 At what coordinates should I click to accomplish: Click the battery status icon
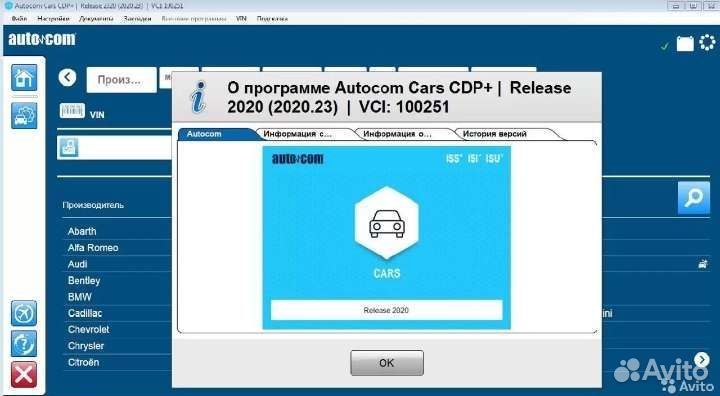point(685,44)
